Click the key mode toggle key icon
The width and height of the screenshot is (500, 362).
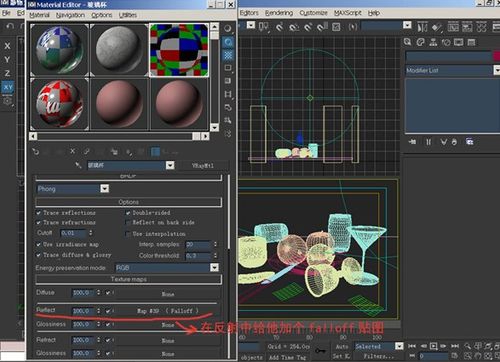pos(320,350)
